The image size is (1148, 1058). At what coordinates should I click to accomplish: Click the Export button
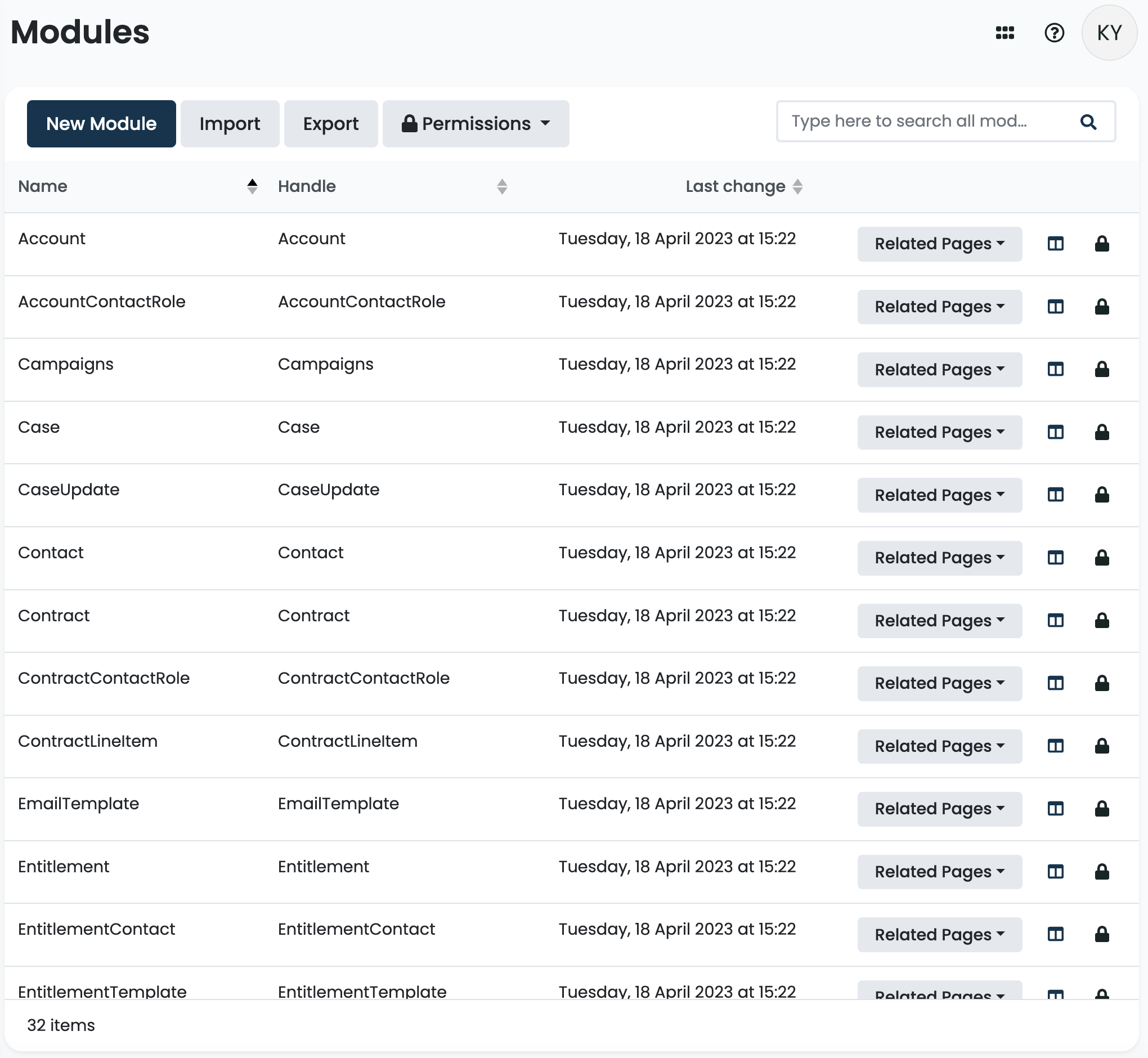330,123
